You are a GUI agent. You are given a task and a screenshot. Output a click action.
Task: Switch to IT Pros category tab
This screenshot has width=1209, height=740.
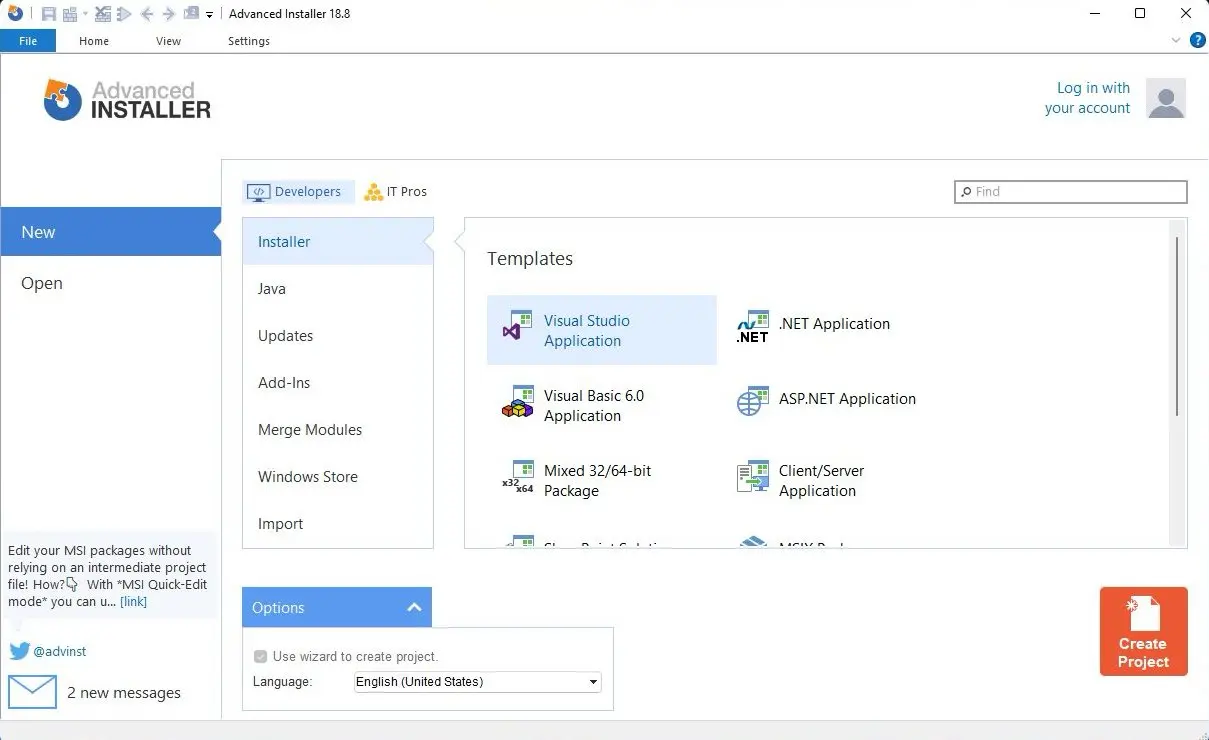pyautogui.click(x=396, y=192)
